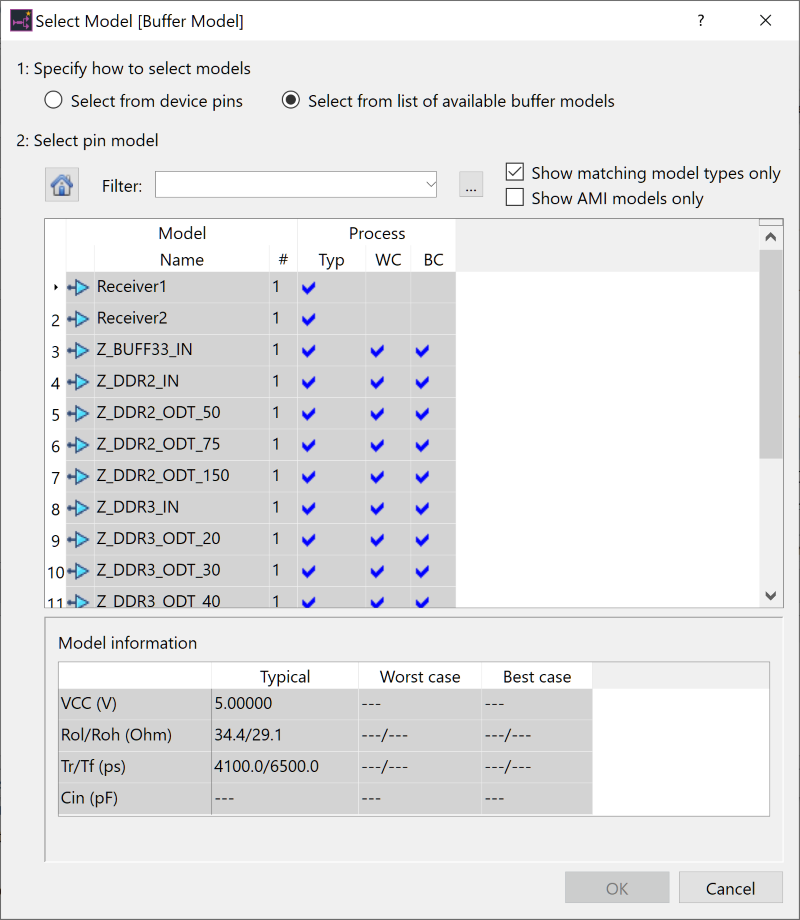Click the Cancel button

pyautogui.click(x=730, y=888)
